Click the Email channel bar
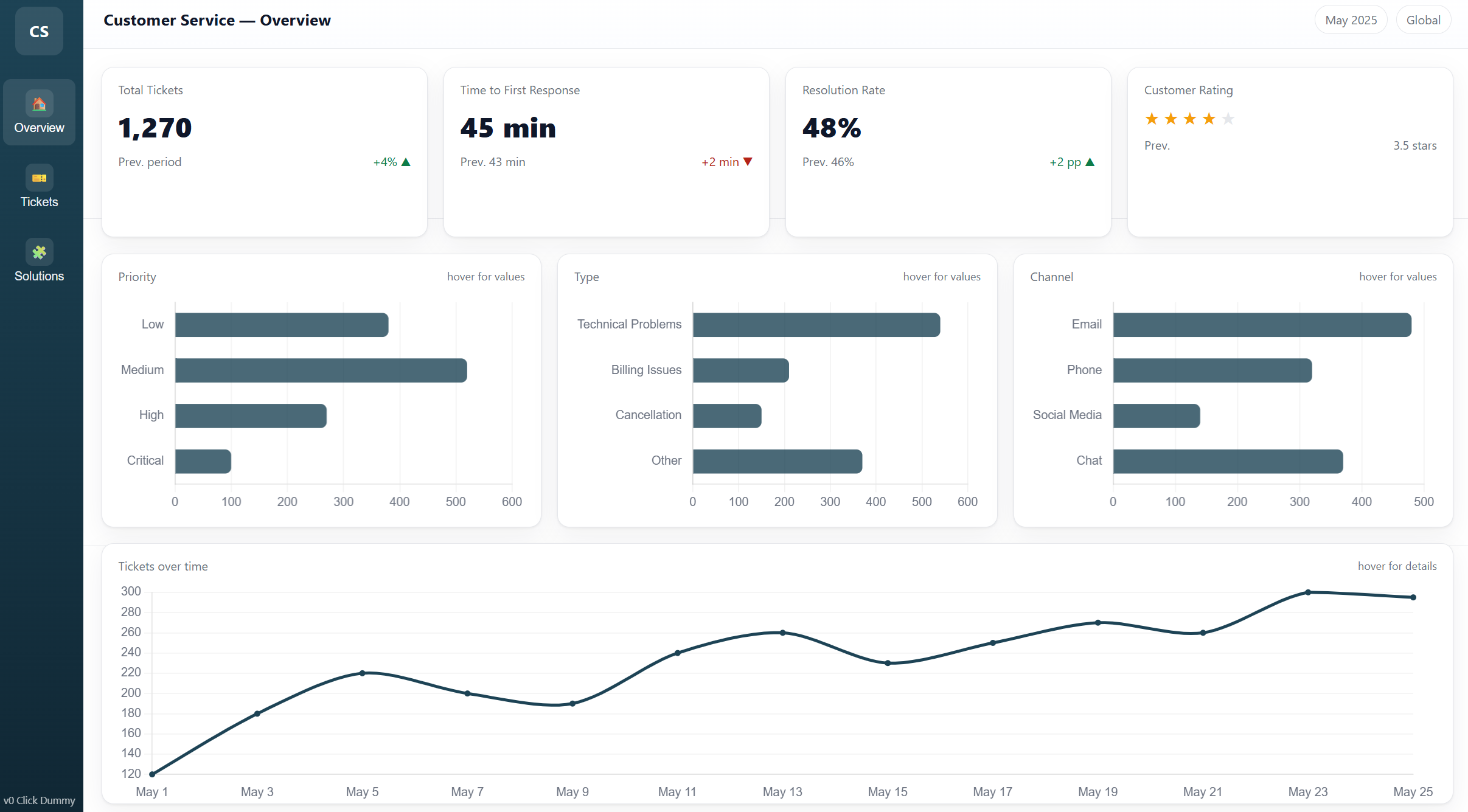The image size is (1468, 812). click(1262, 325)
